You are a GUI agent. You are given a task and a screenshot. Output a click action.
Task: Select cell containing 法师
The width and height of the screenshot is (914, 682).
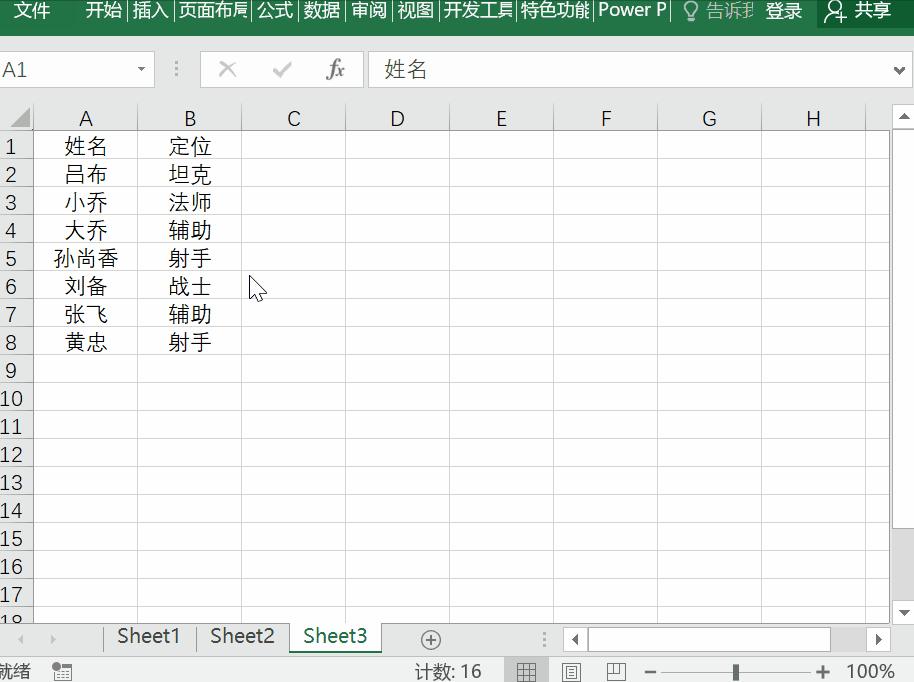(189, 202)
